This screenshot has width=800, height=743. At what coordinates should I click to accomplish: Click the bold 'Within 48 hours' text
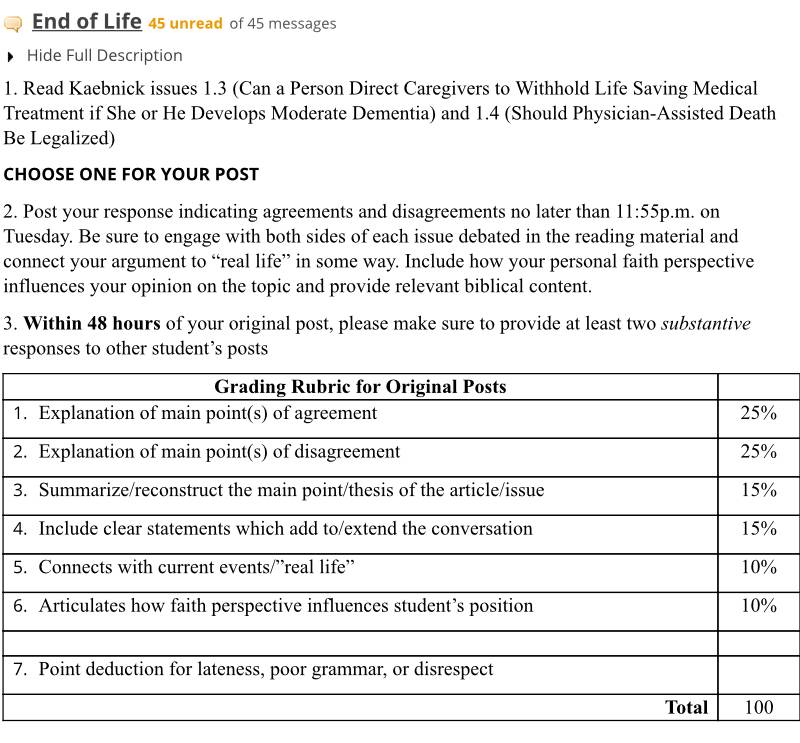92,324
